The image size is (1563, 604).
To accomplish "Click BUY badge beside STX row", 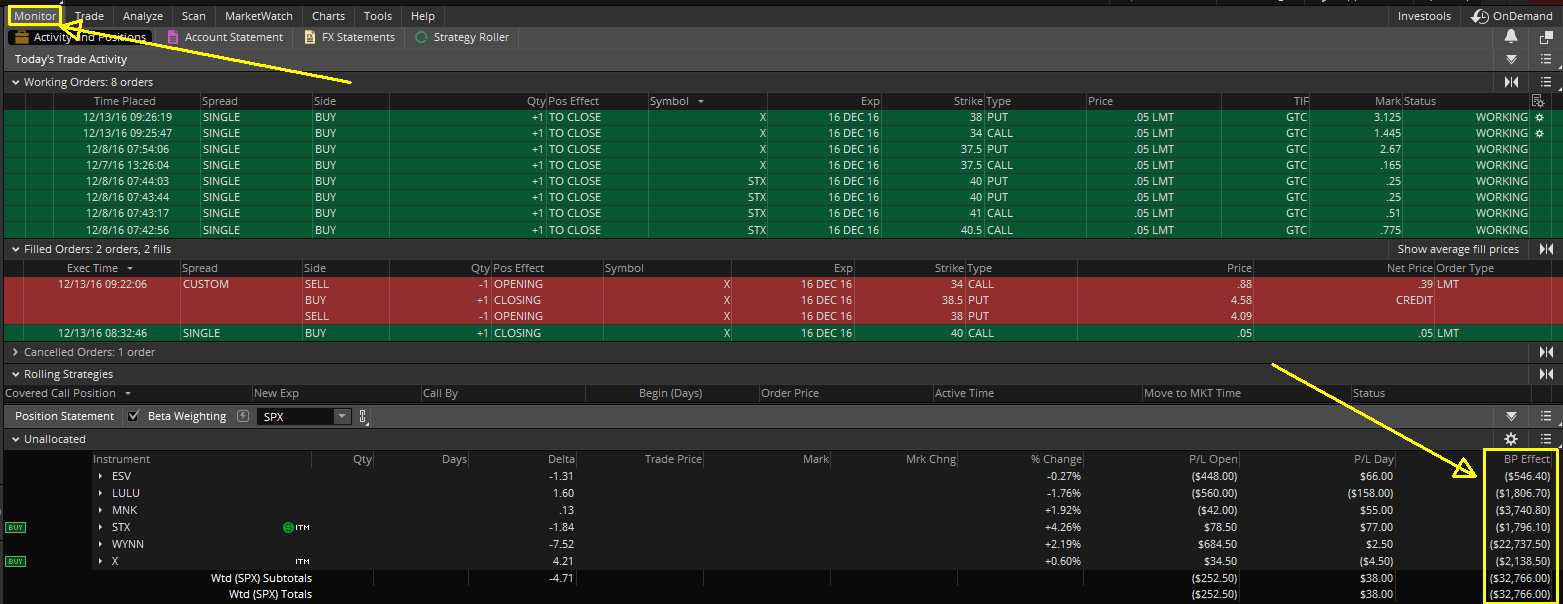I will click(x=15, y=527).
